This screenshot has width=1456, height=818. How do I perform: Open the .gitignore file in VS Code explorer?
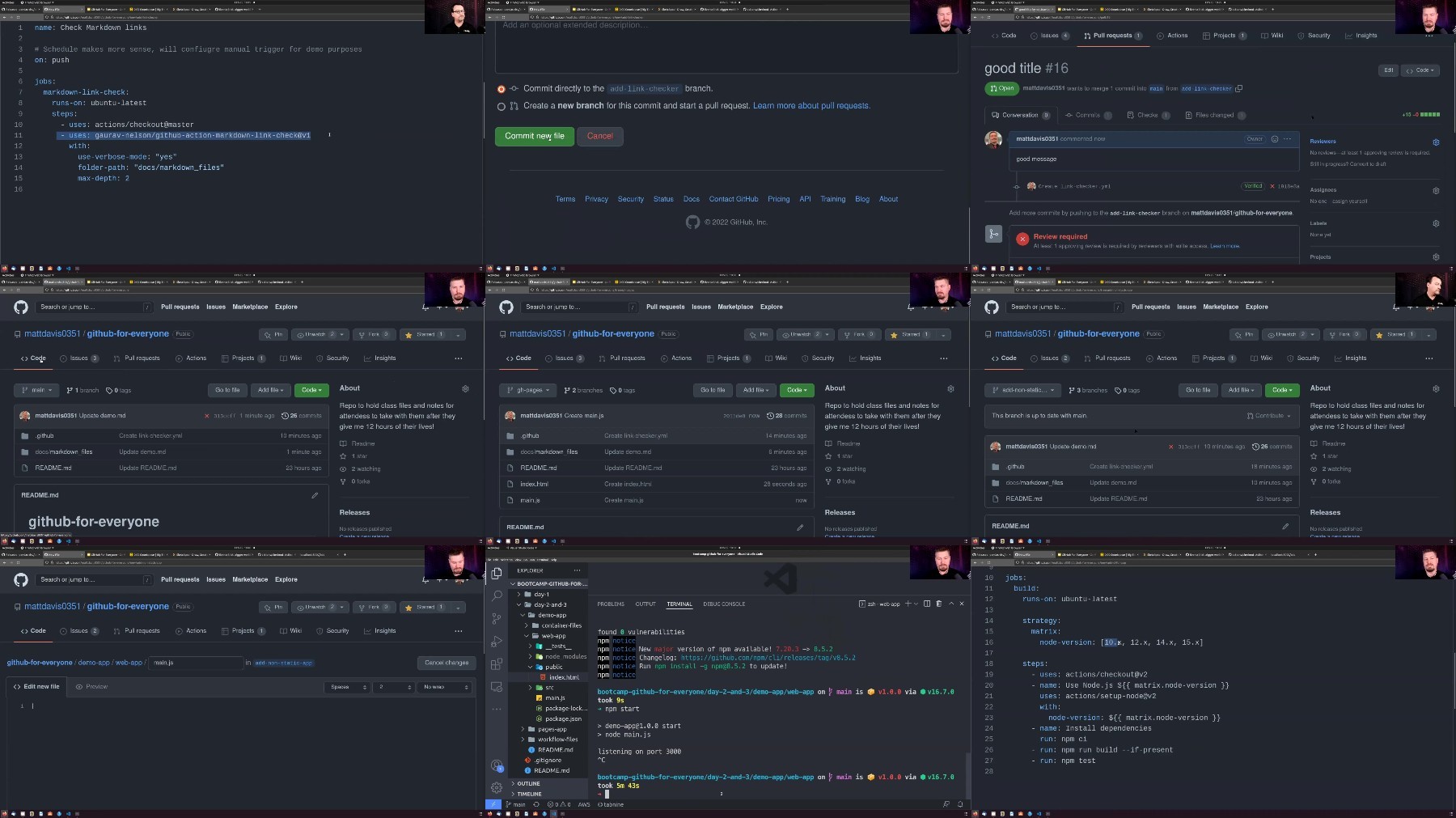coord(548,760)
